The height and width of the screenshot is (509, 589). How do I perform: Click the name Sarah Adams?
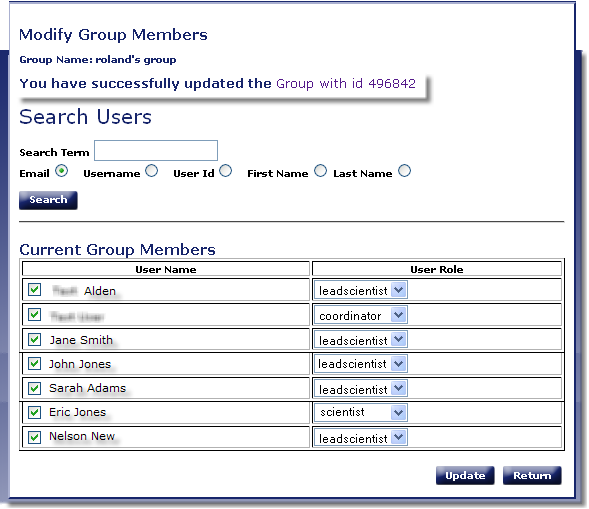[88, 388]
